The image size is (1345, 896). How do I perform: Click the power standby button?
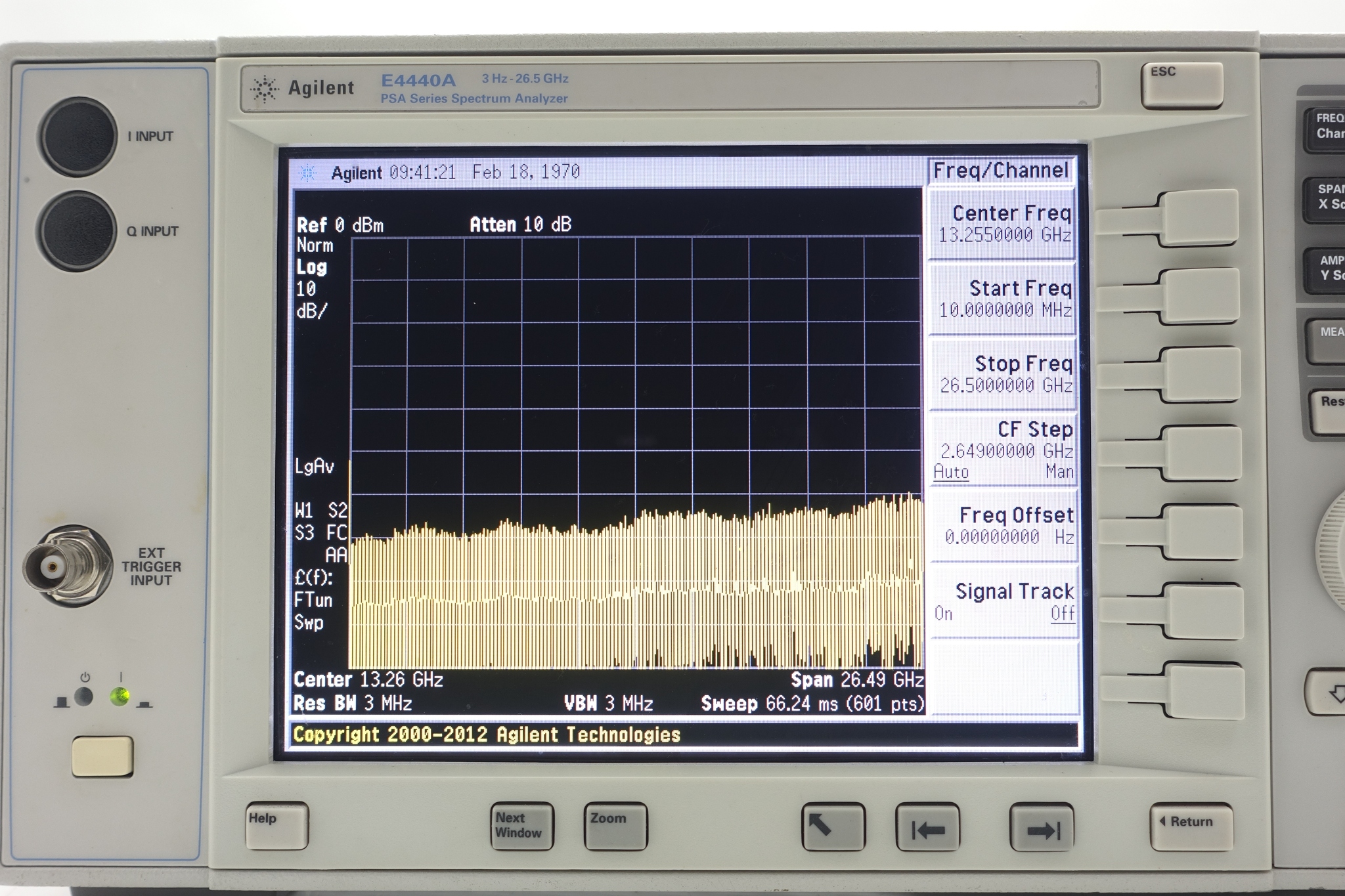coord(102,756)
